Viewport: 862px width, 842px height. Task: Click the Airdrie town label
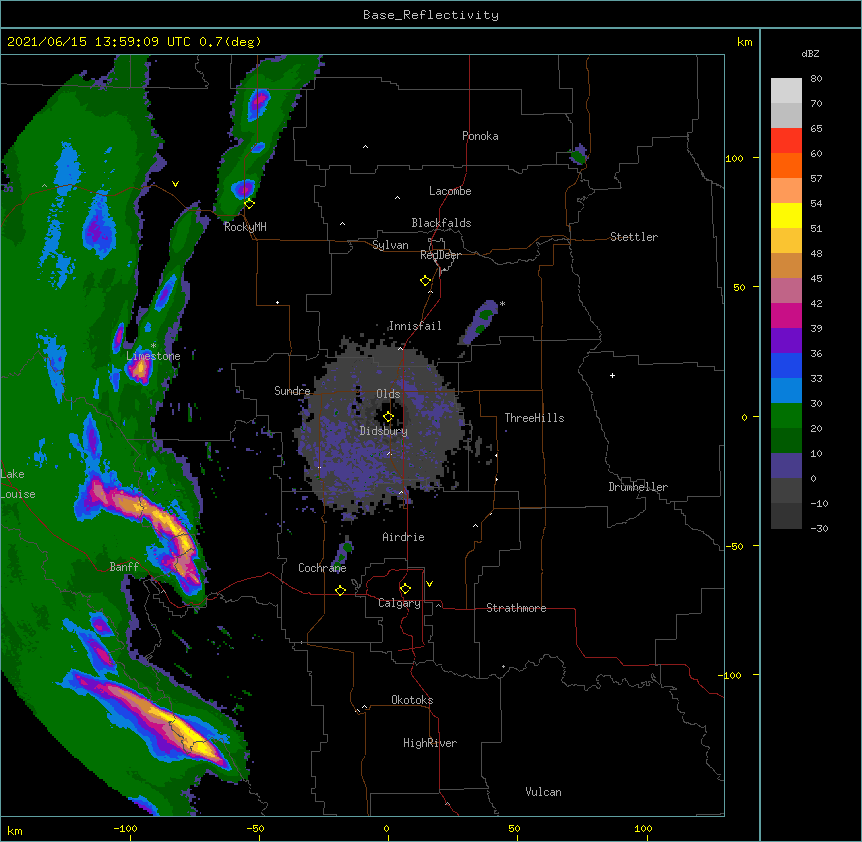[403, 537]
